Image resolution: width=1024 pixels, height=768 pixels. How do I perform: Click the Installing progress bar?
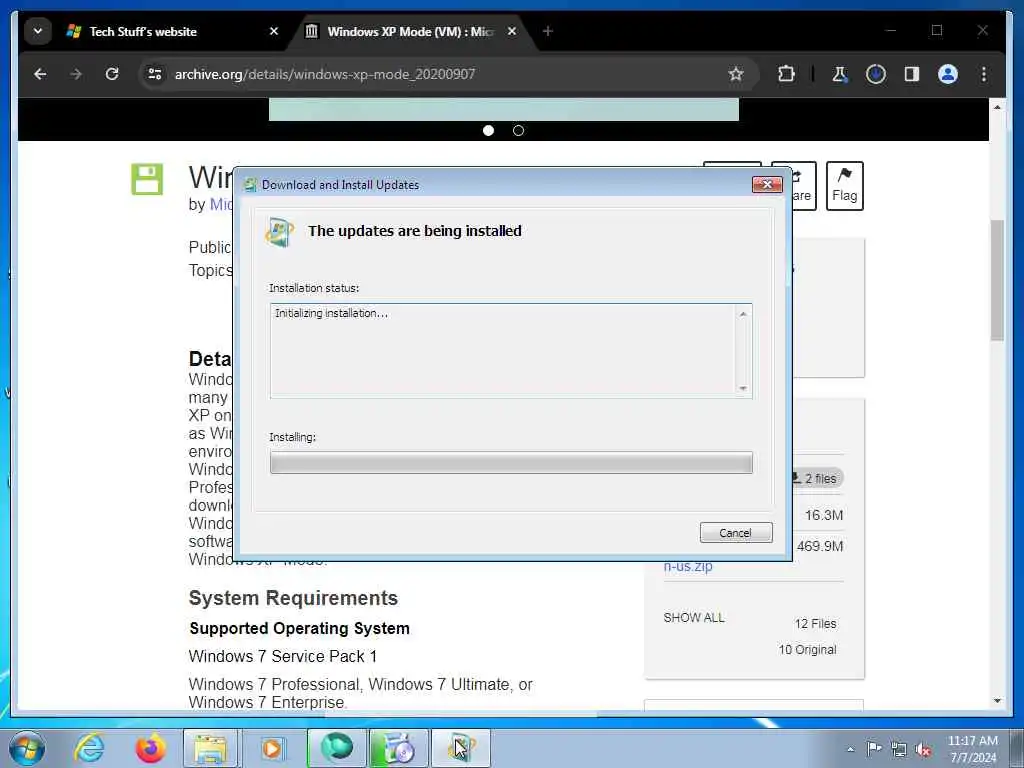coord(511,462)
